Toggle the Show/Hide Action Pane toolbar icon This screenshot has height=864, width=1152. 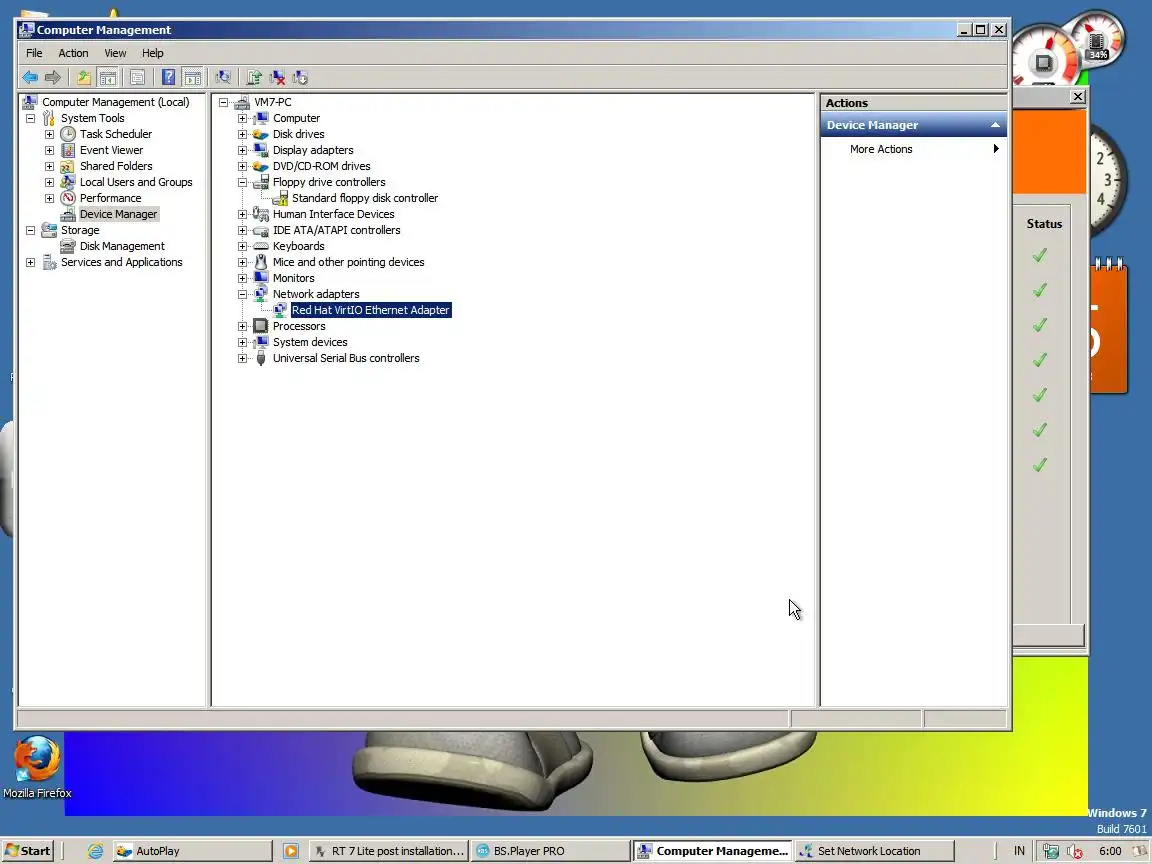192,77
